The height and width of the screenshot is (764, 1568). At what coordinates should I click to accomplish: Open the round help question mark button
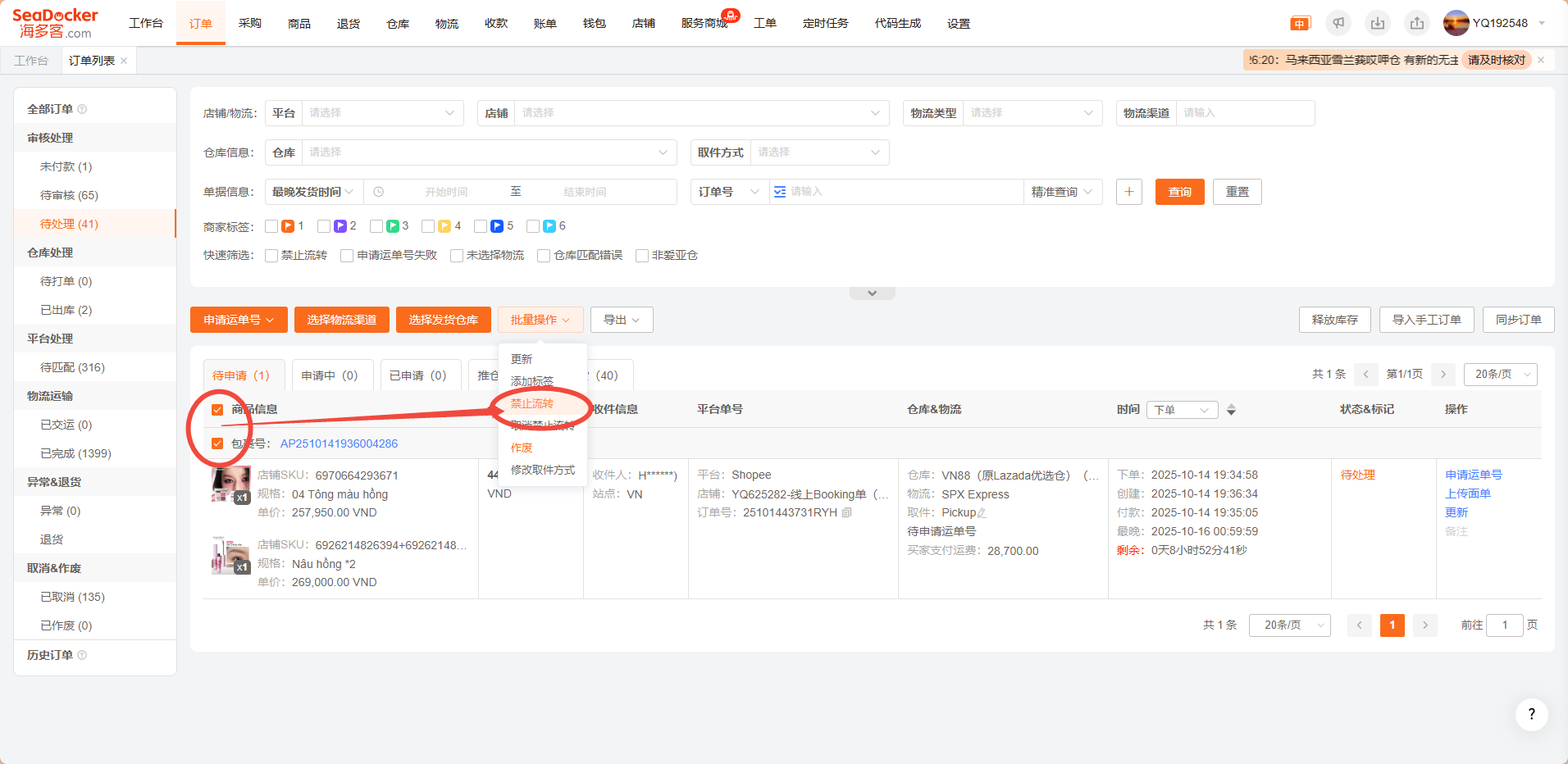pyautogui.click(x=1531, y=714)
